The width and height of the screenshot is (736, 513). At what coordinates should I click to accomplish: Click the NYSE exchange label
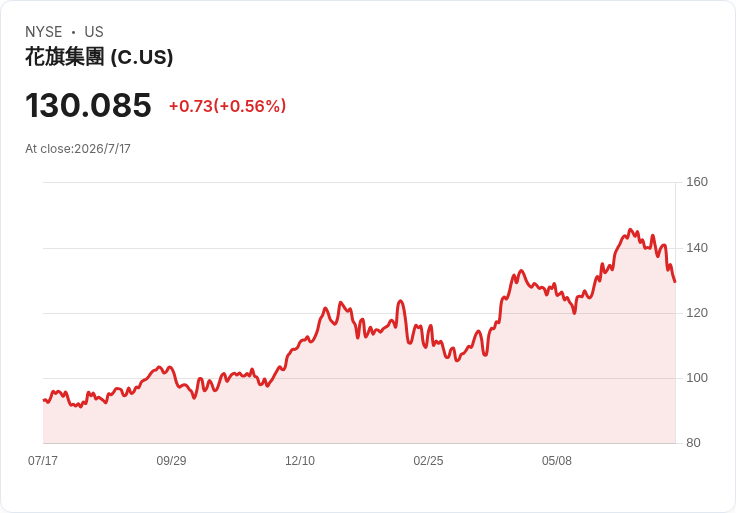[x=44, y=32]
